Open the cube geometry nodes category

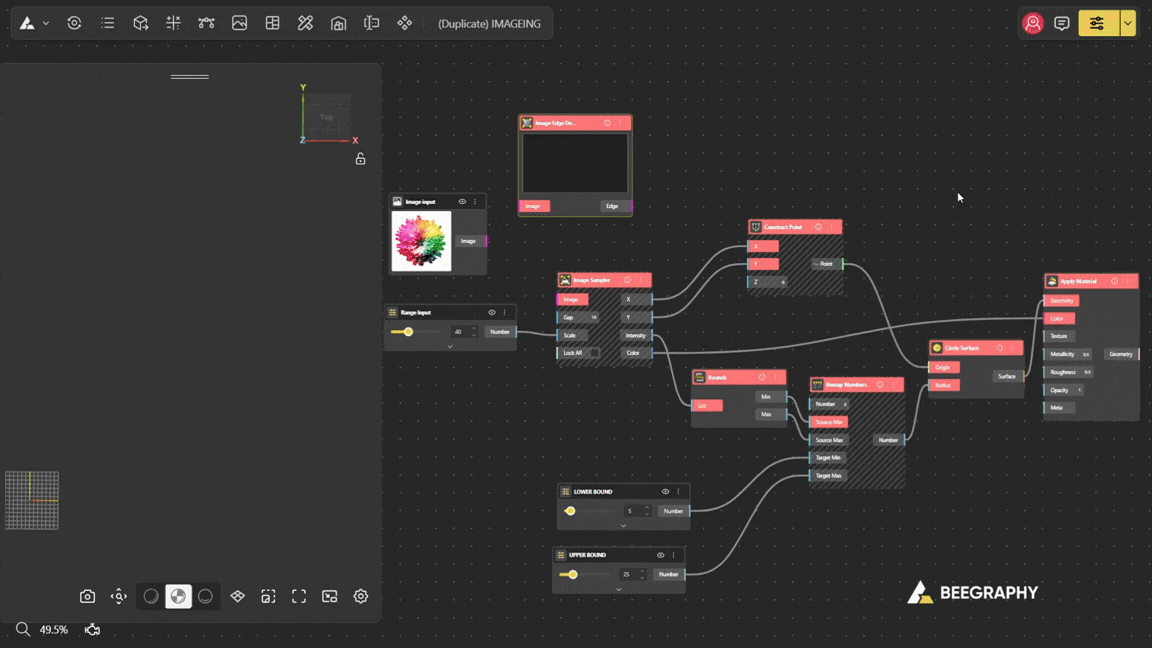pyautogui.click(x=140, y=24)
